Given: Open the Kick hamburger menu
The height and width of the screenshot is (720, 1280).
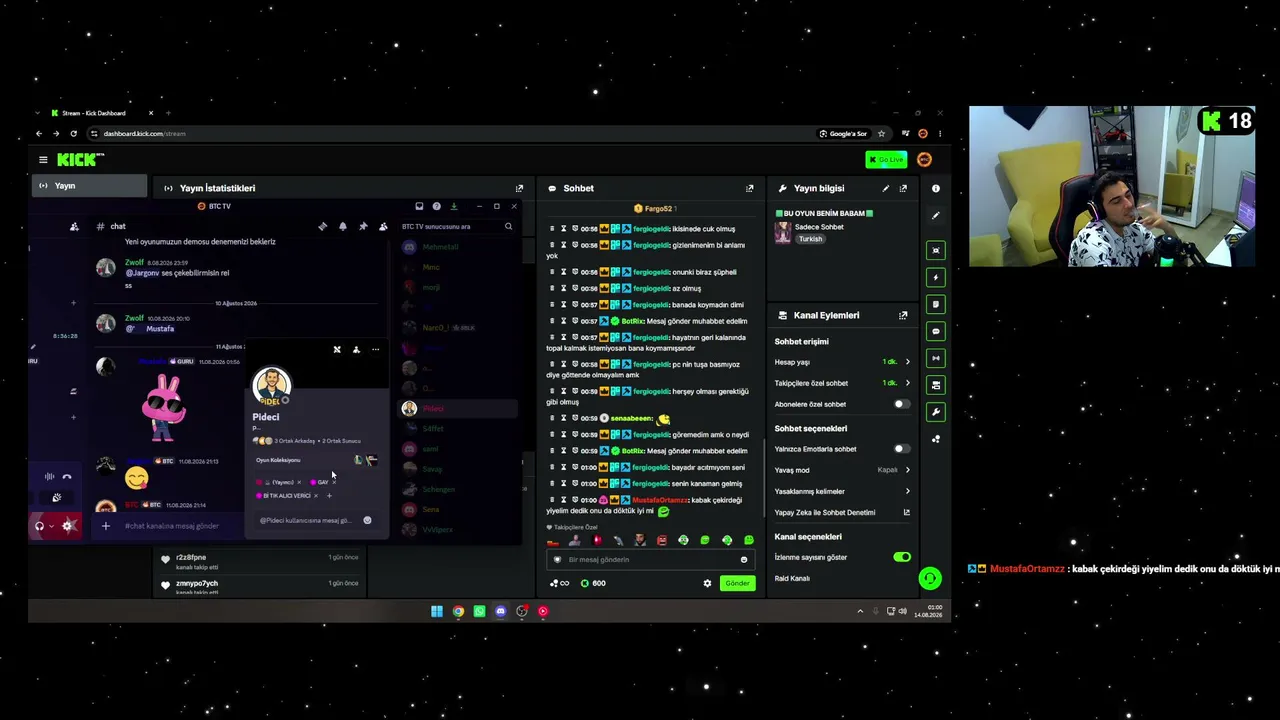Looking at the screenshot, I should [43, 160].
